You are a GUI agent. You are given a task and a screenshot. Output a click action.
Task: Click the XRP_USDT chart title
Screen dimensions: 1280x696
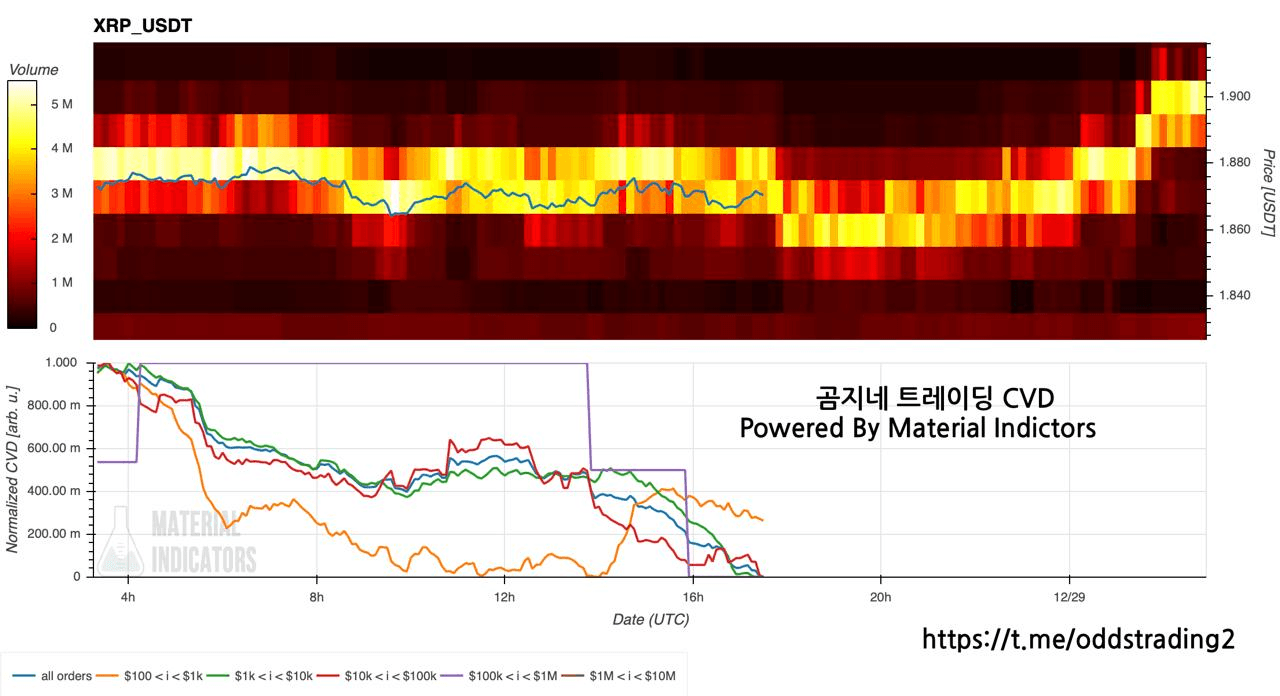(x=142, y=26)
